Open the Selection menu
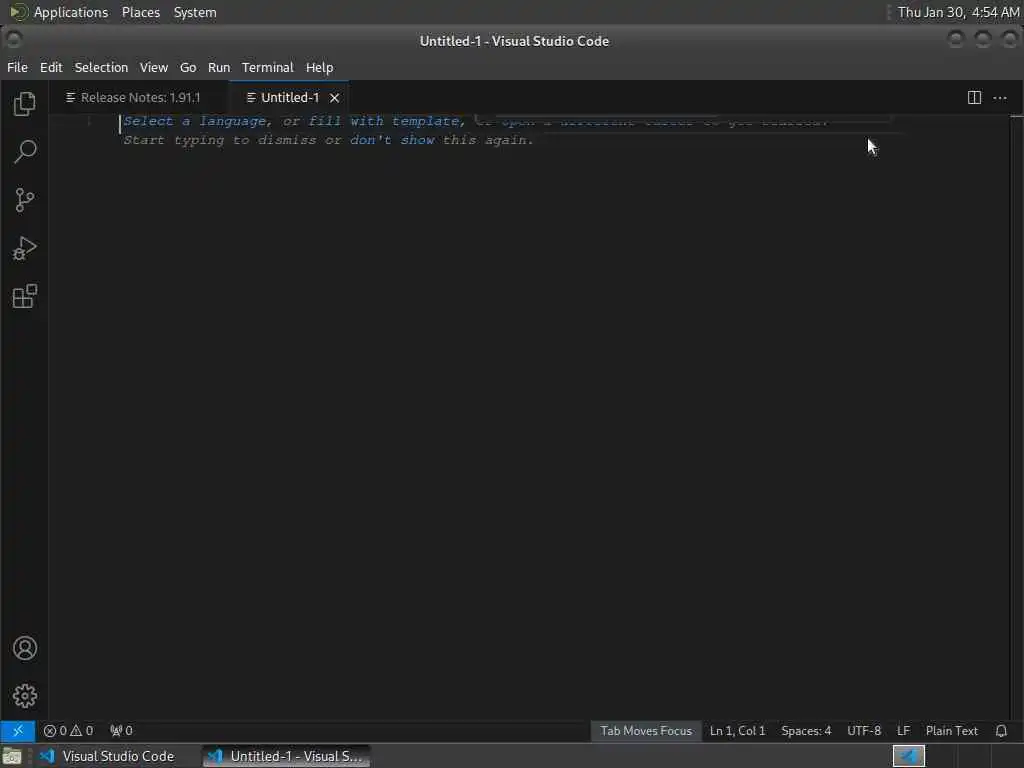Screen dimensions: 1024x768 coord(101,67)
